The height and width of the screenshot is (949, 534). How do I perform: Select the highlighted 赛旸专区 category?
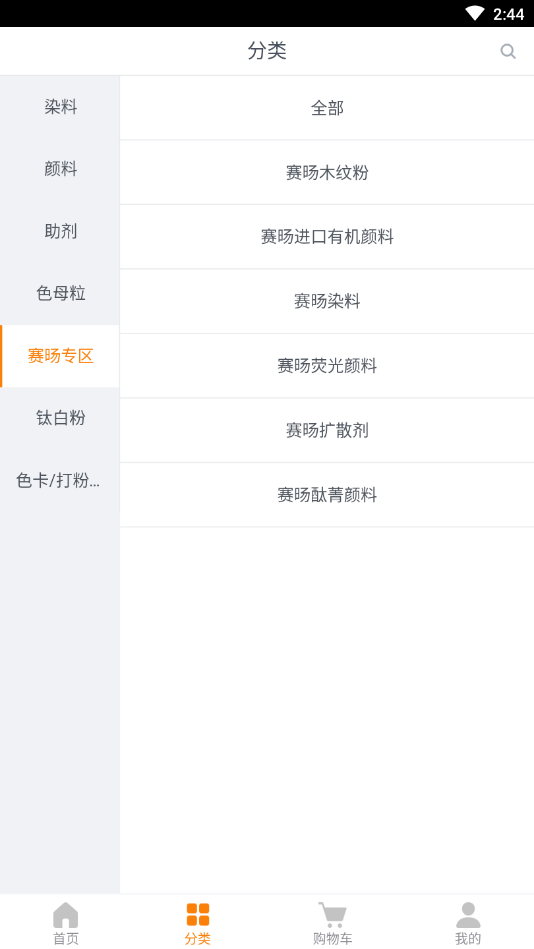60,356
